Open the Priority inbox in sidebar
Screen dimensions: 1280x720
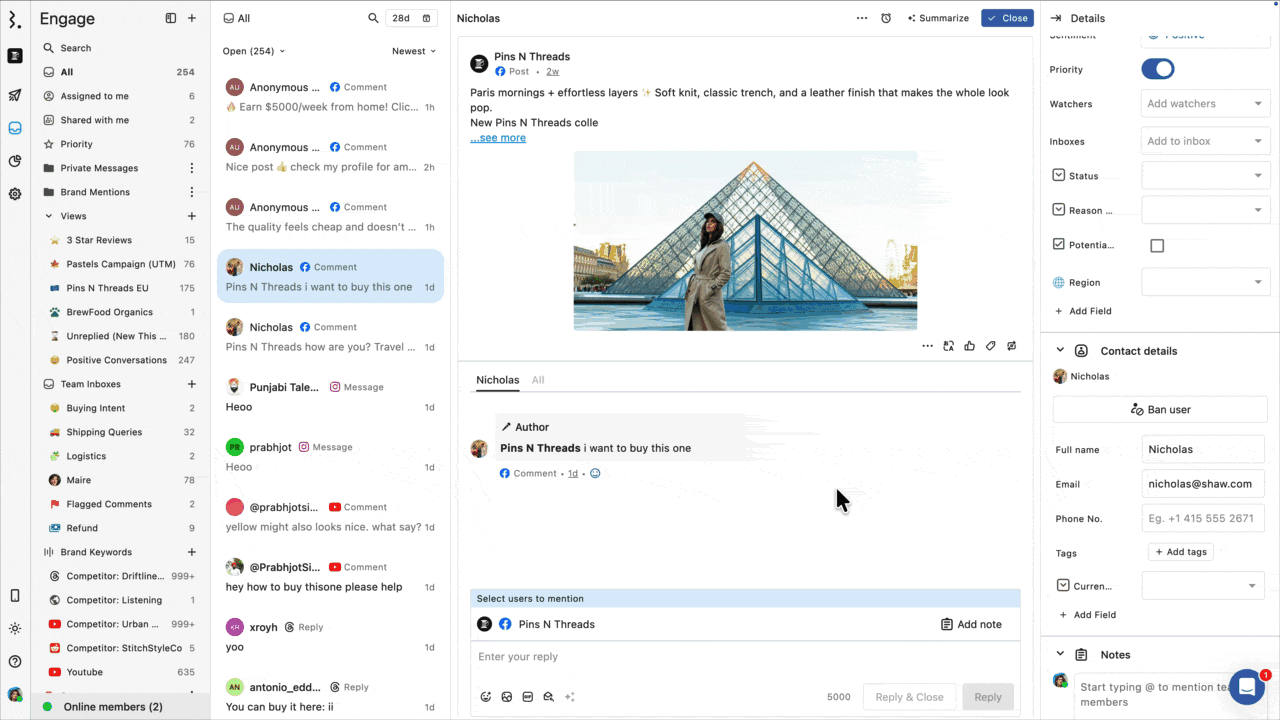click(x=76, y=144)
